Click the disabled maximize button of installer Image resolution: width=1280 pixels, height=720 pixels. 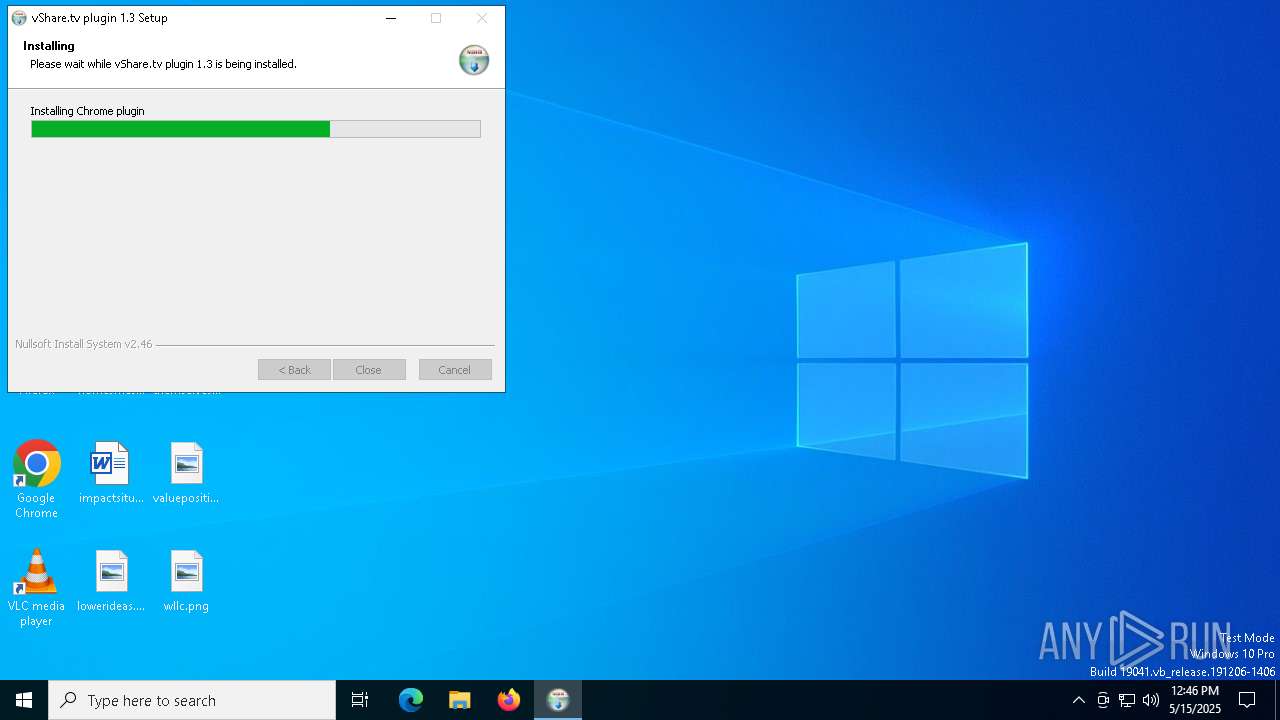point(436,18)
